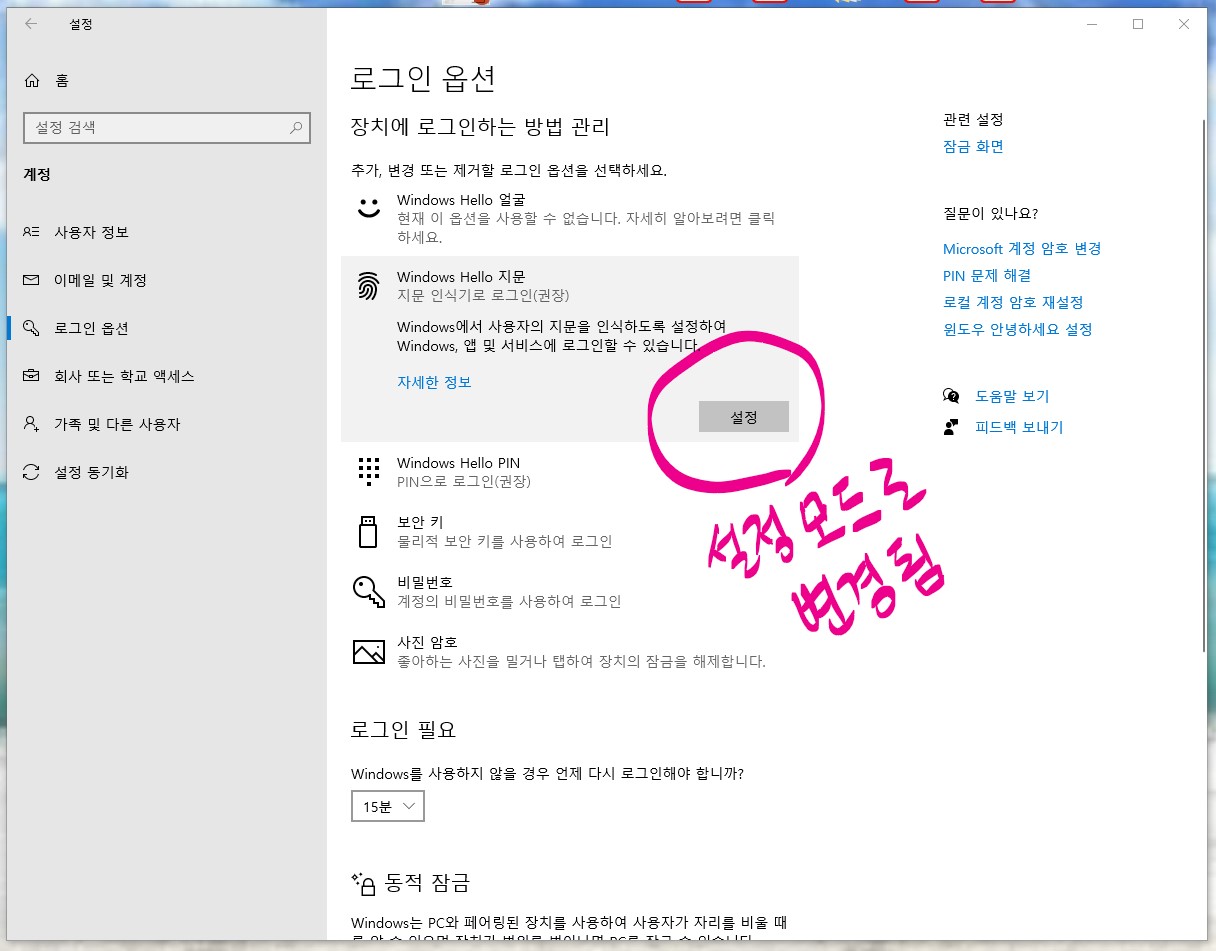
Task: Open the 홈 home icon
Action: (x=32, y=81)
